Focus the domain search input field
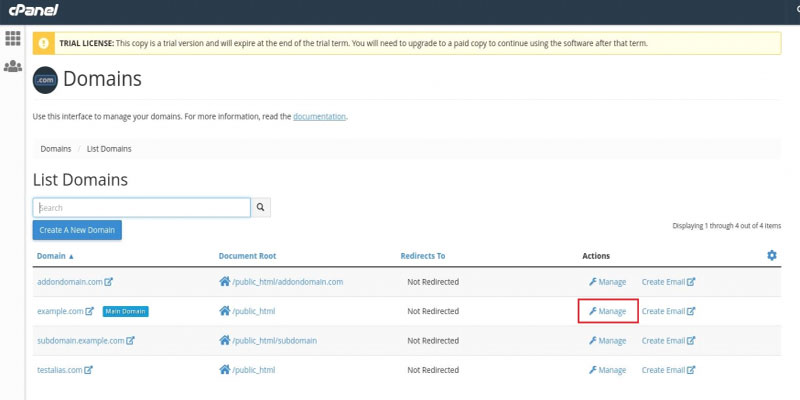 coord(141,207)
